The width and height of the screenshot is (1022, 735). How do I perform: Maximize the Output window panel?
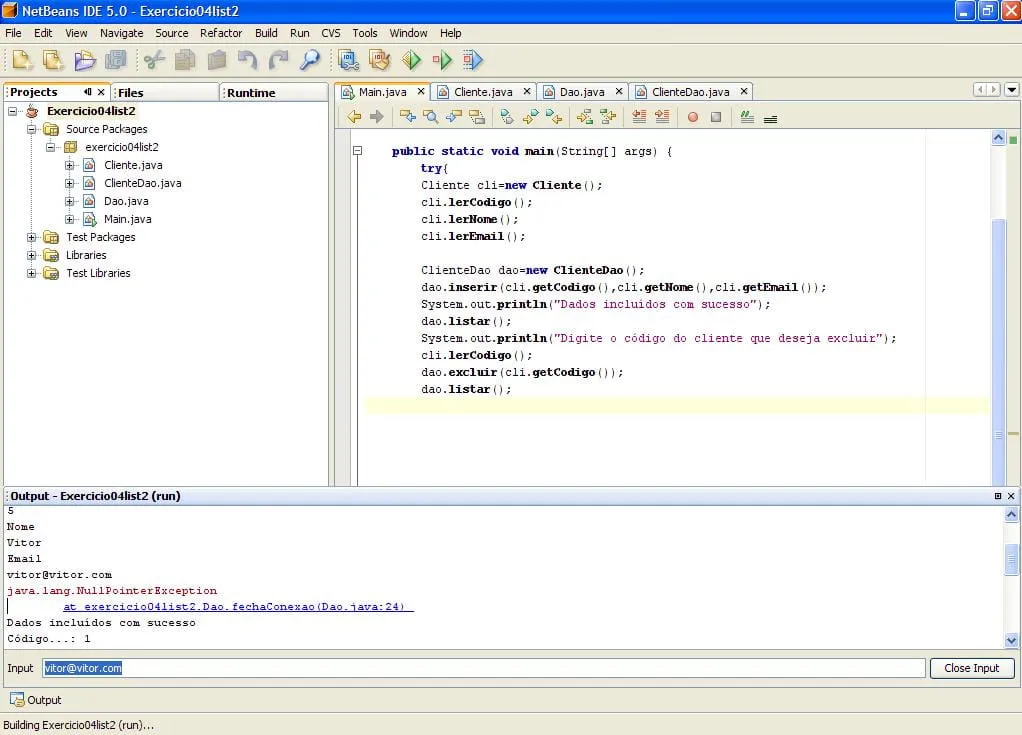click(997, 496)
